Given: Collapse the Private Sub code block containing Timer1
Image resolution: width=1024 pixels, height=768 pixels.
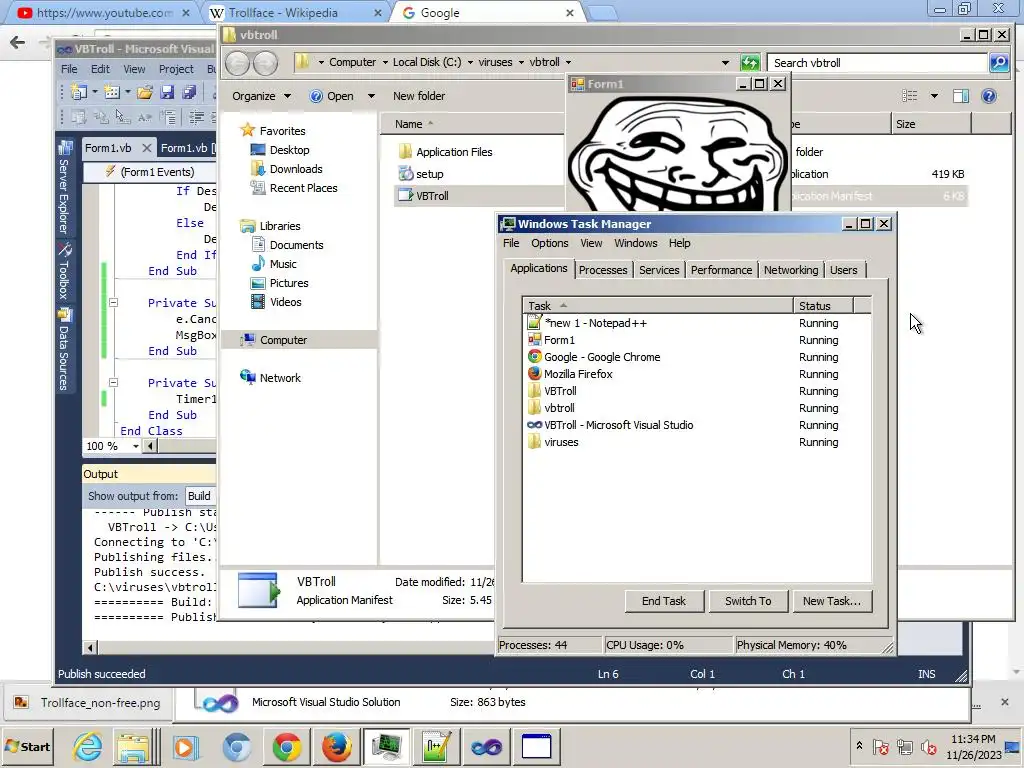Looking at the screenshot, I should [113, 383].
